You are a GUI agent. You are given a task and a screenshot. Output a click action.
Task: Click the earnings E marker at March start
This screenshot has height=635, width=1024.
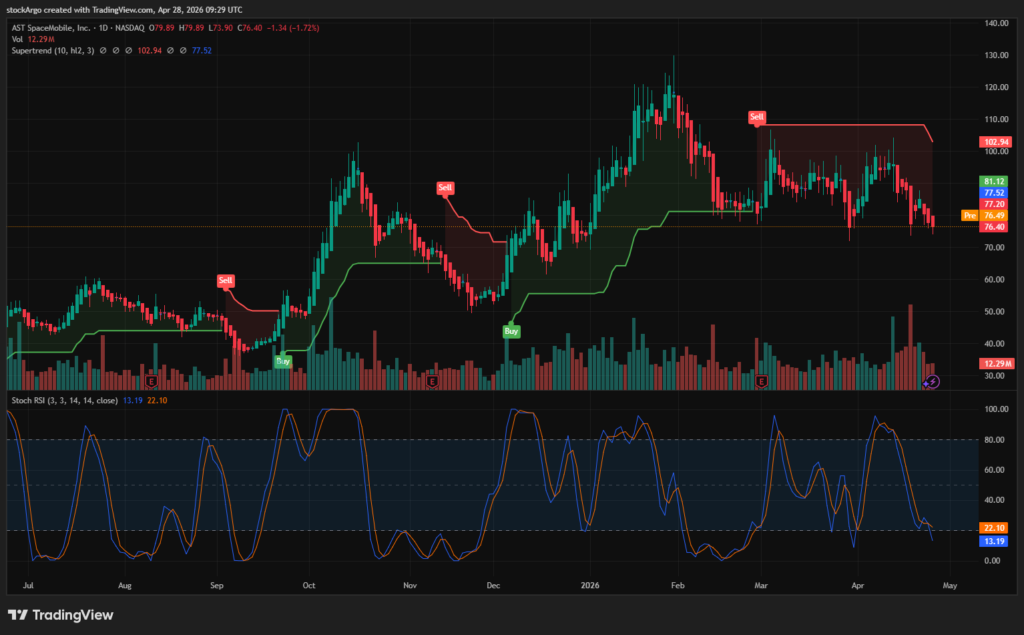(x=761, y=381)
